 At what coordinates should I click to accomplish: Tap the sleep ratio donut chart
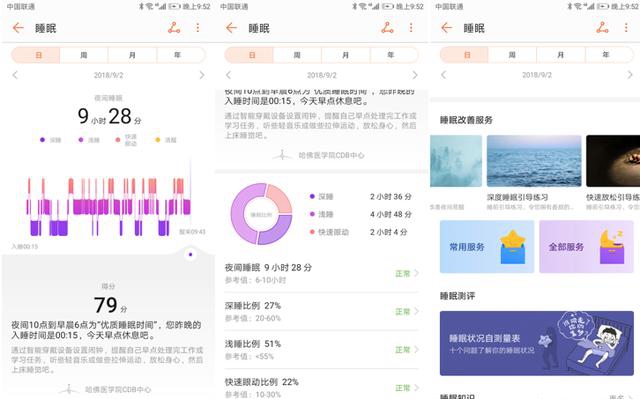[261, 214]
